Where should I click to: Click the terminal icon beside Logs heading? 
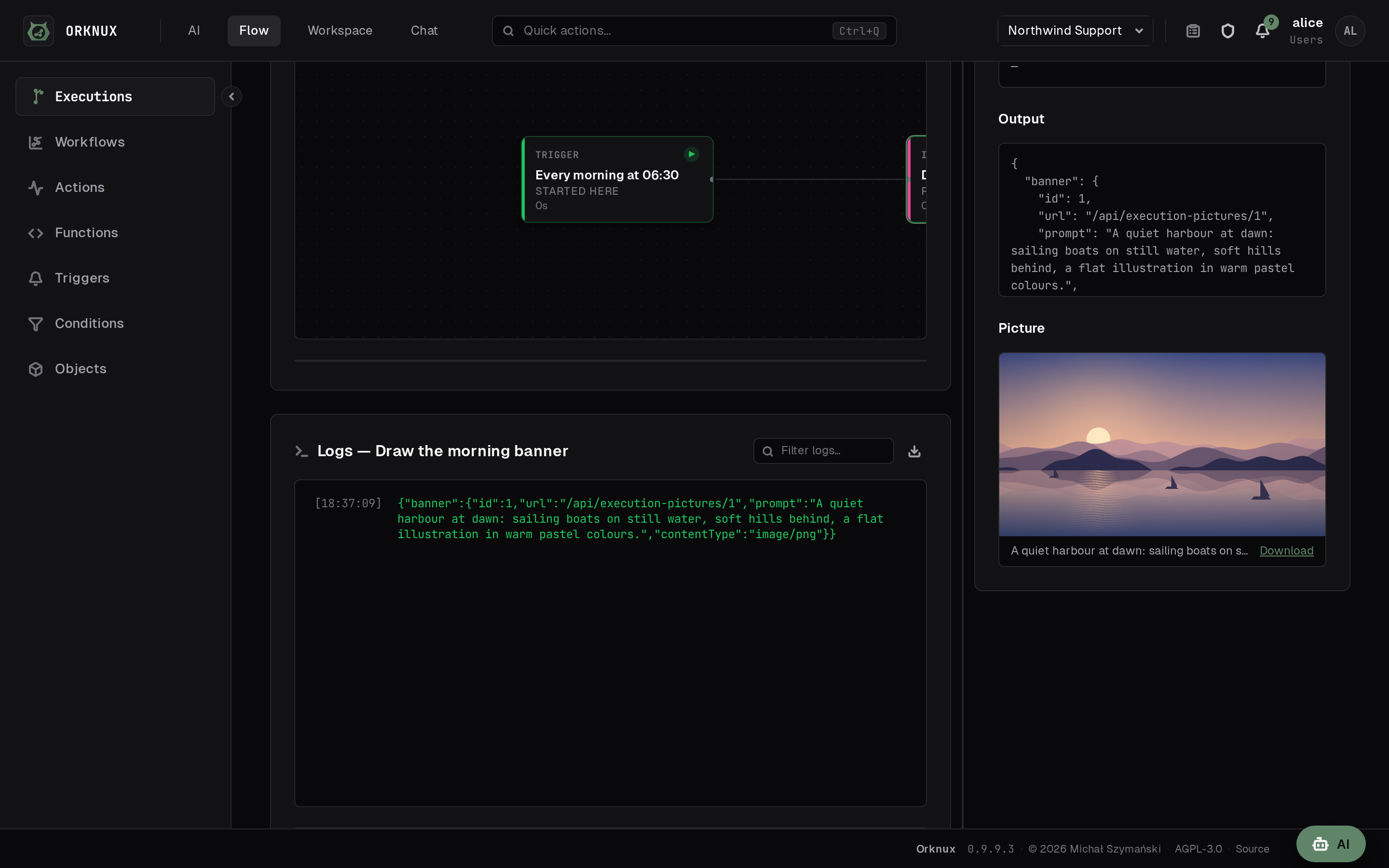tap(301, 451)
